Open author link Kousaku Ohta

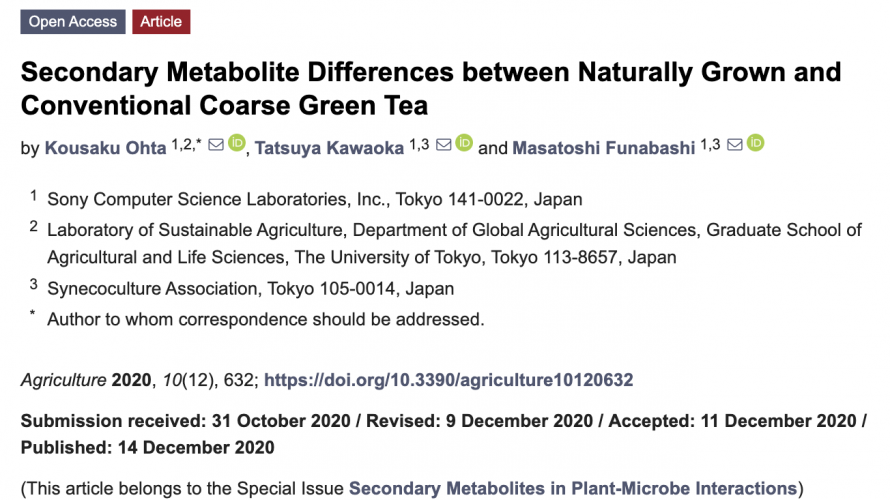pyautogui.click(x=106, y=148)
